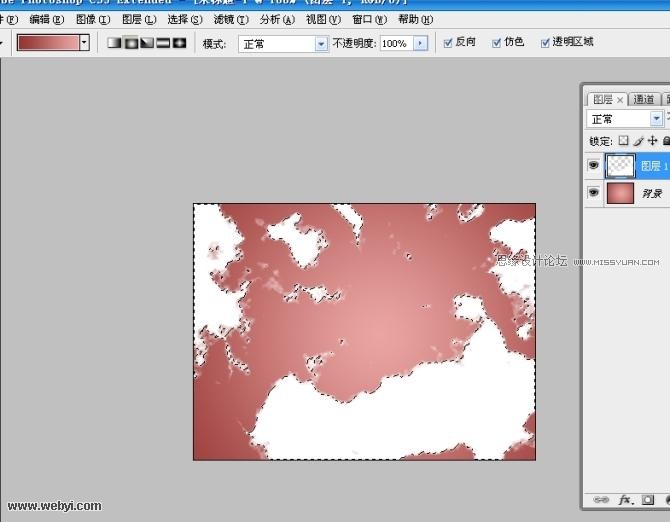Open the 图层(L) menu
670x522 pixels.
(x=139, y=20)
